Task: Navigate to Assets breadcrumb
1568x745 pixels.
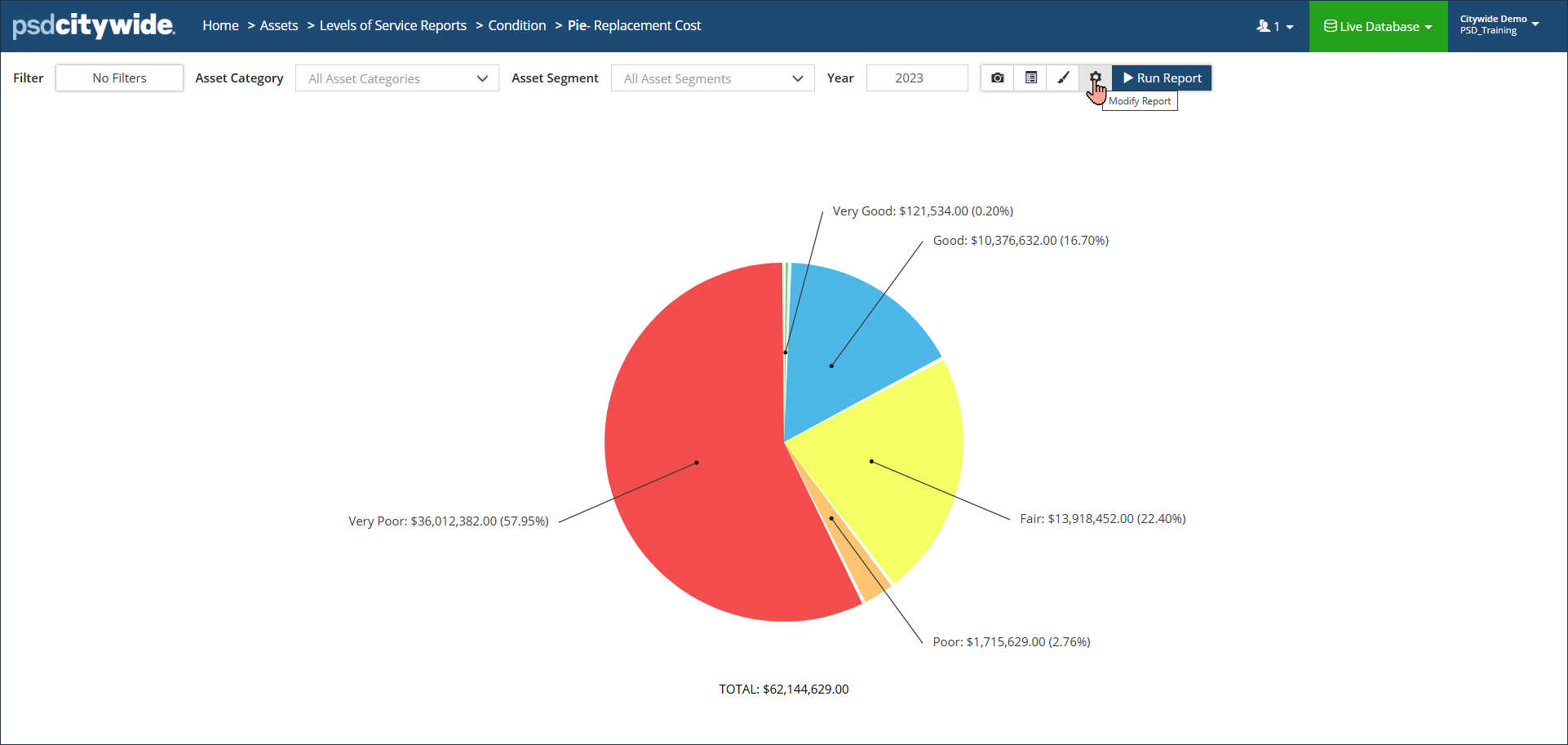Action: coord(279,25)
